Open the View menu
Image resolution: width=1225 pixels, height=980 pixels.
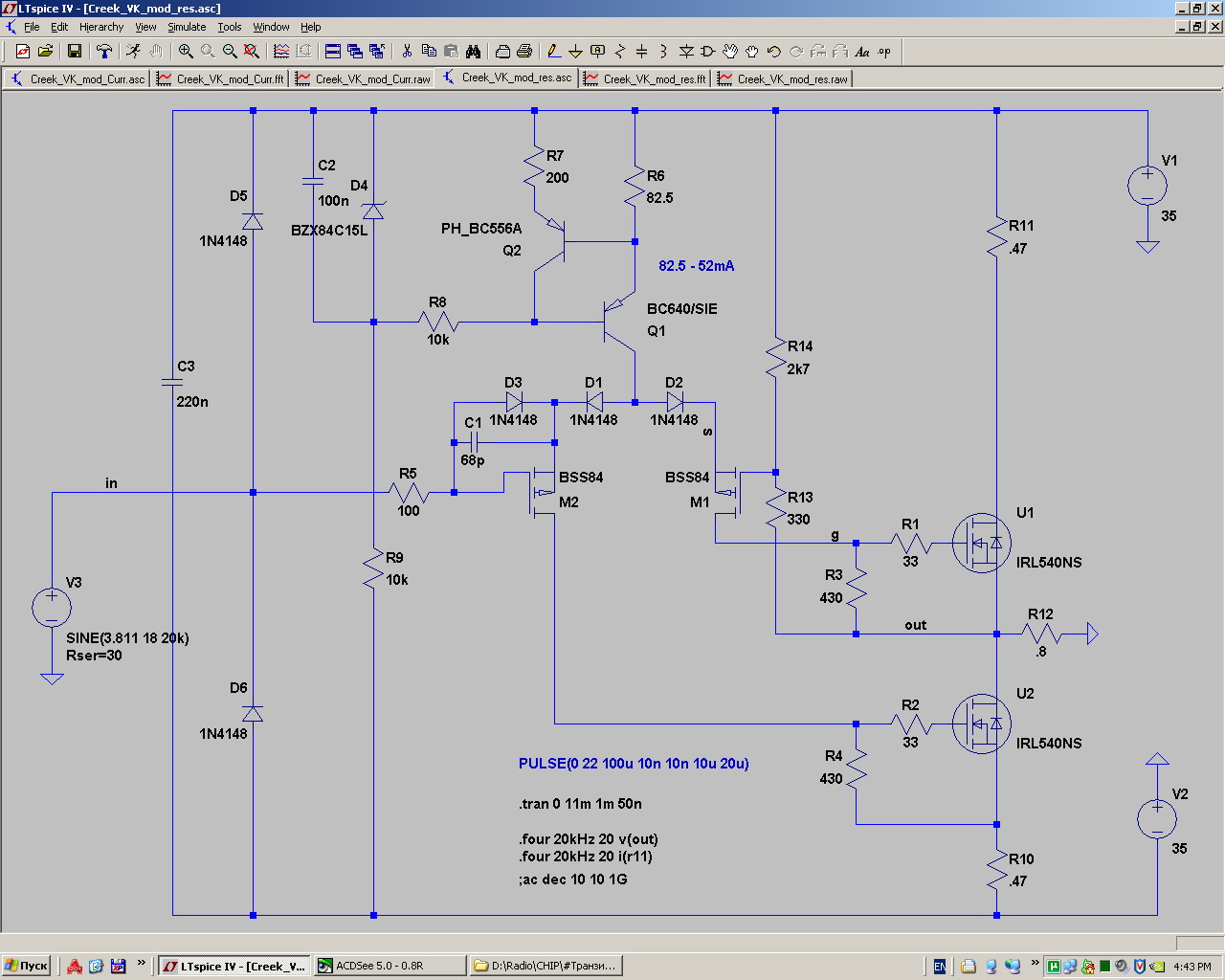click(x=145, y=27)
